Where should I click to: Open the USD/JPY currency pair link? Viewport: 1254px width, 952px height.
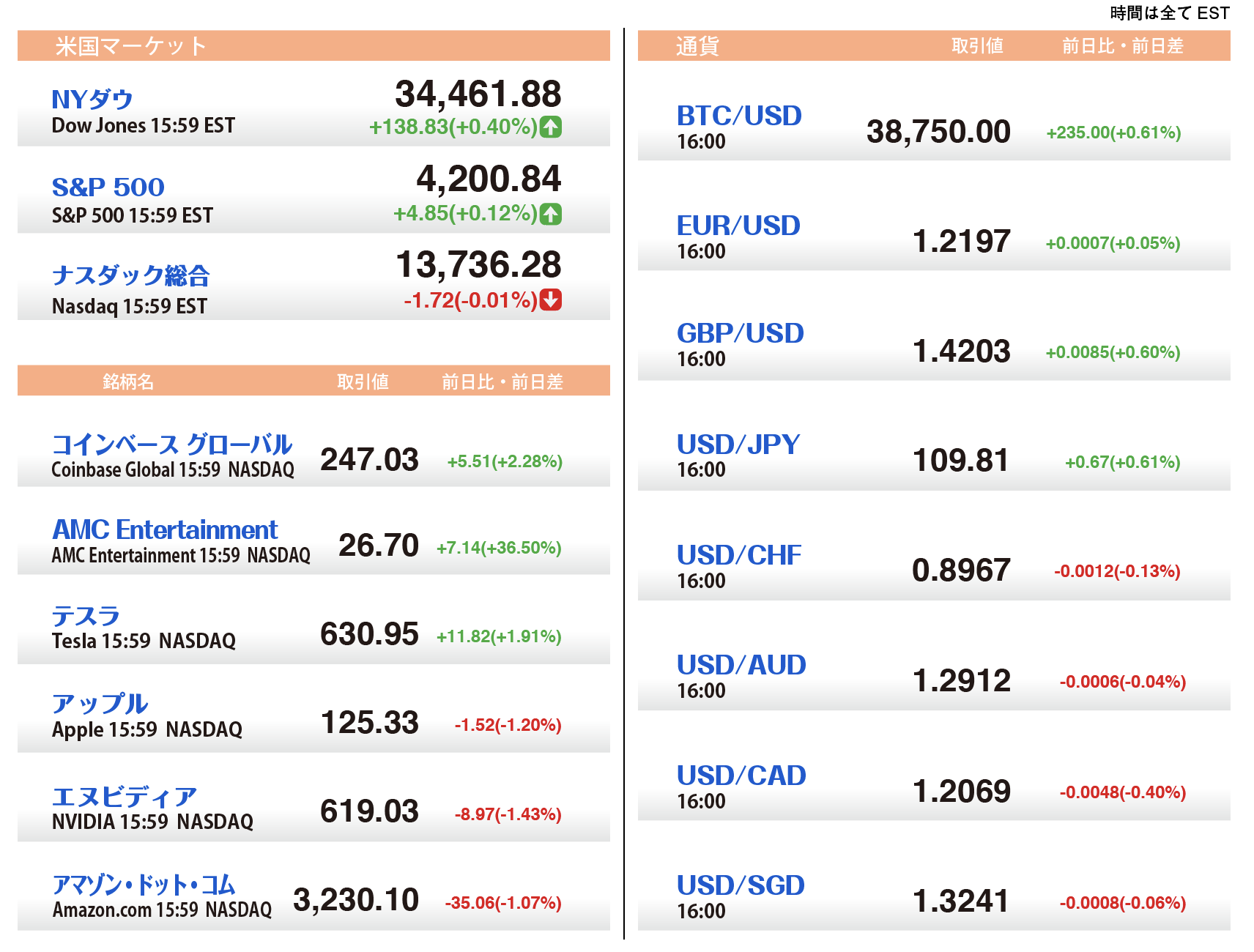[738, 445]
